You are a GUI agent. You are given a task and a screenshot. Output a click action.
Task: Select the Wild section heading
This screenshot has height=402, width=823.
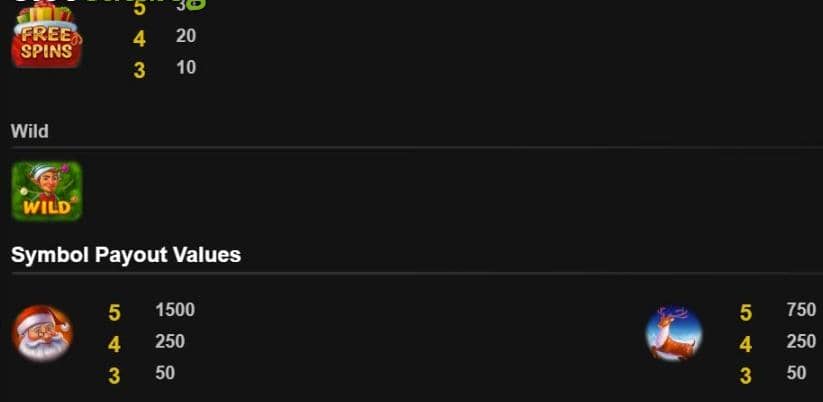(x=29, y=131)
